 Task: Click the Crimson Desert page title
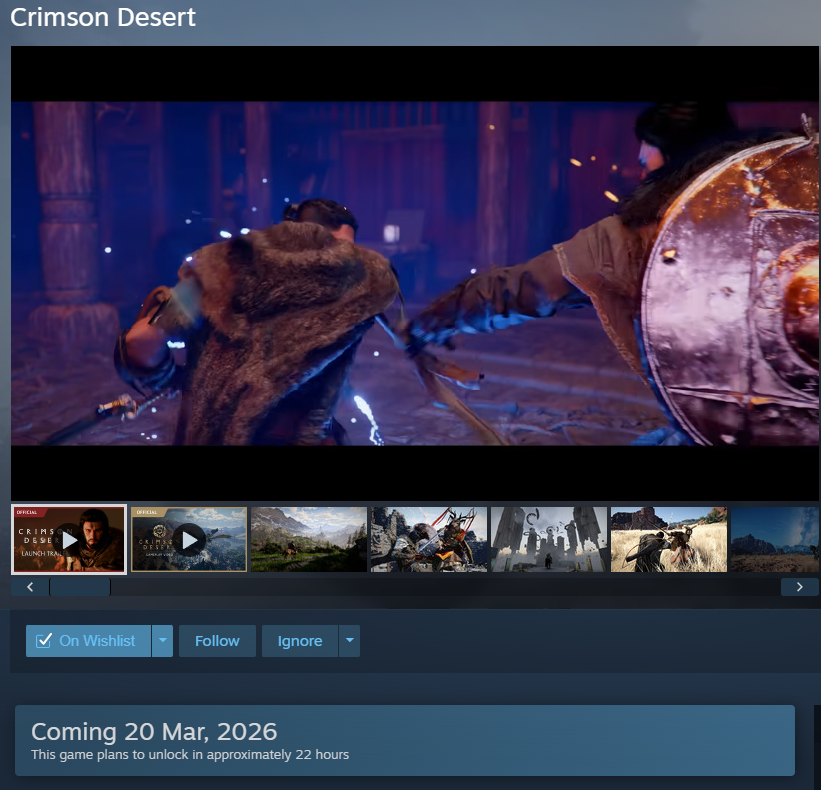coord(103,17)
